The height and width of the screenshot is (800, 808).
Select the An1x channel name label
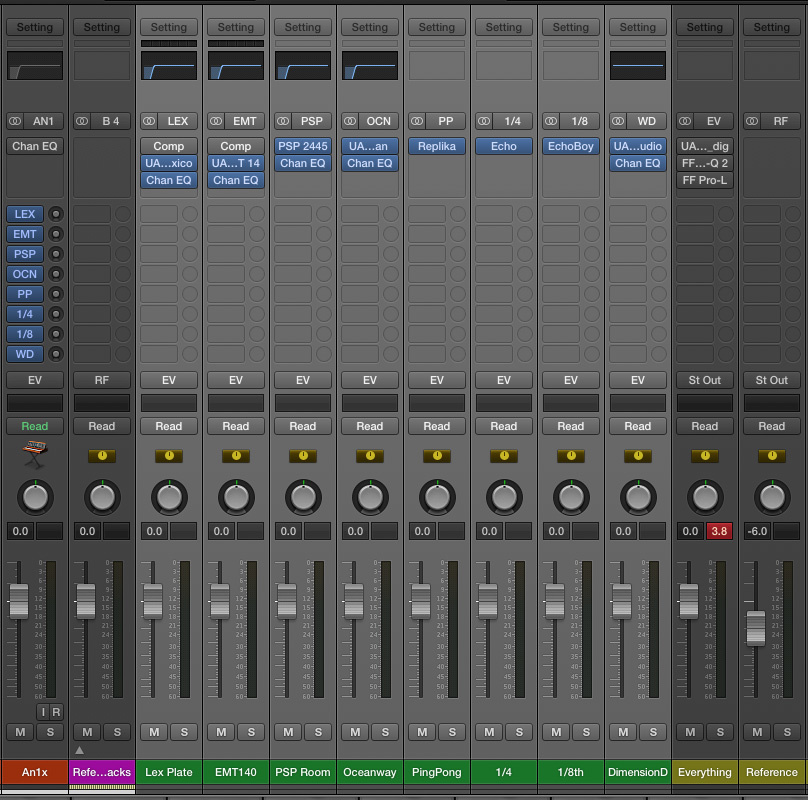(x=35, y=772)
